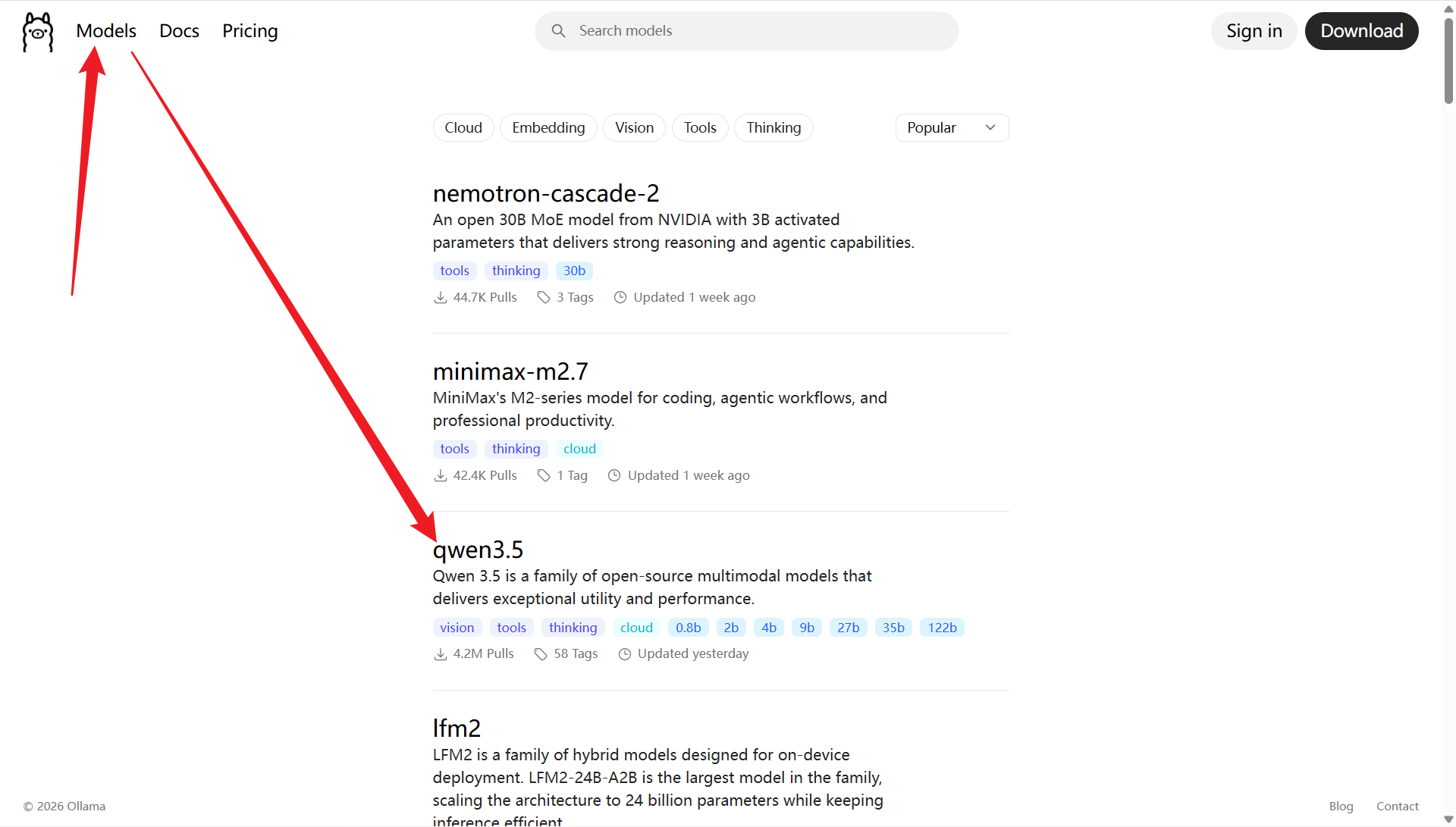1456x827 pixels.
Task: Click the download icon beside 44.7K Pulls
Action: point(441,297)
